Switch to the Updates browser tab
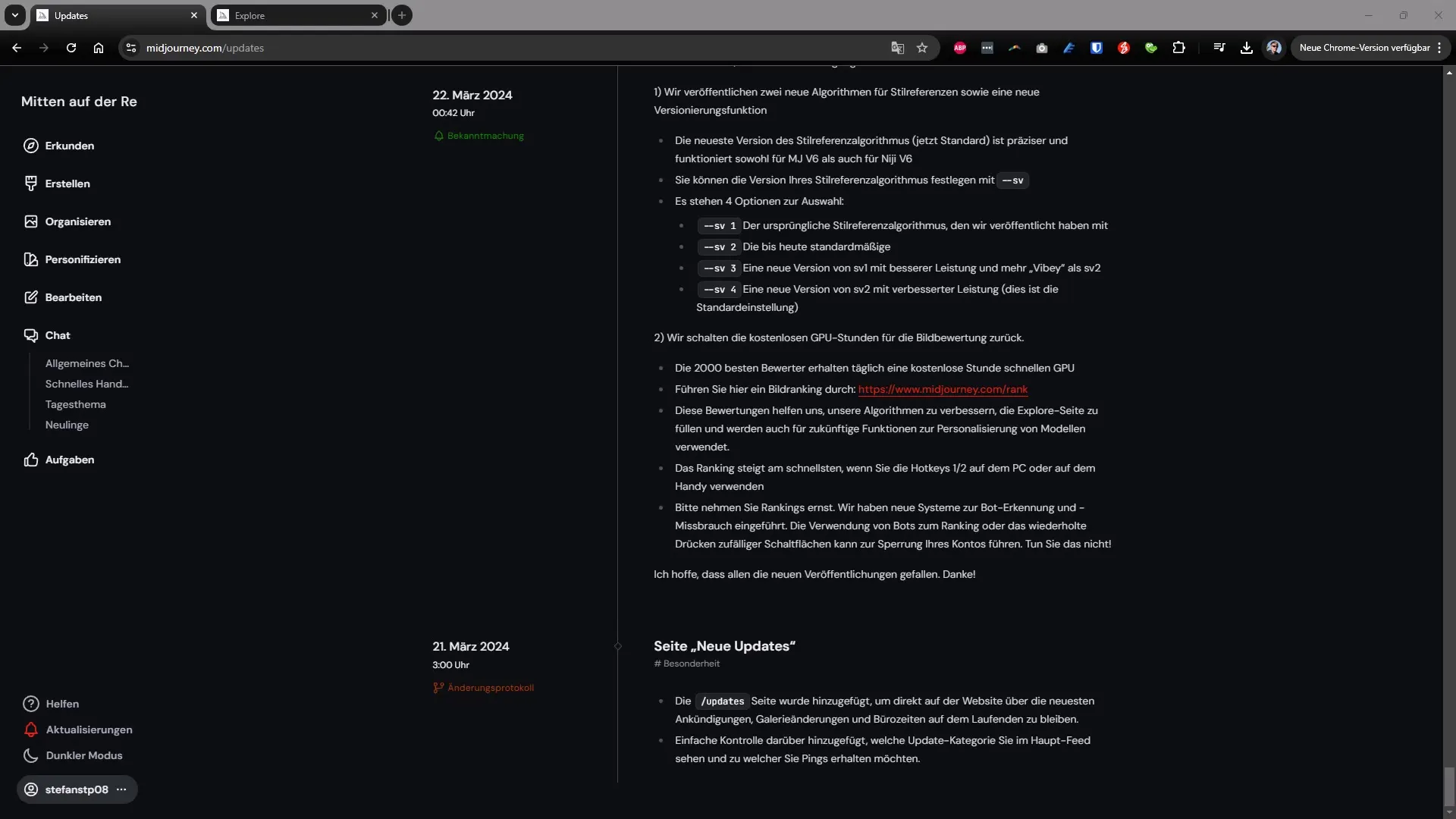This screenshot has width=1456, height=819. point(118,15)
